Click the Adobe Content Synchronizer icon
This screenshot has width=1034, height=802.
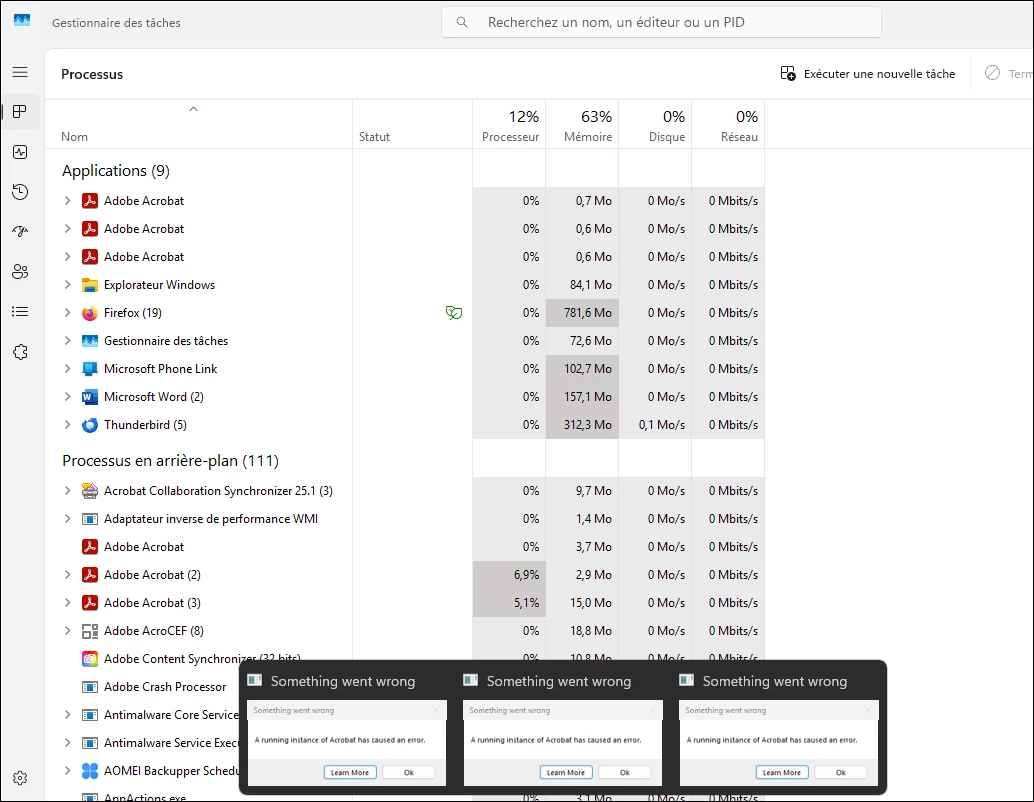pyautogui.click(x=90, y=659)
